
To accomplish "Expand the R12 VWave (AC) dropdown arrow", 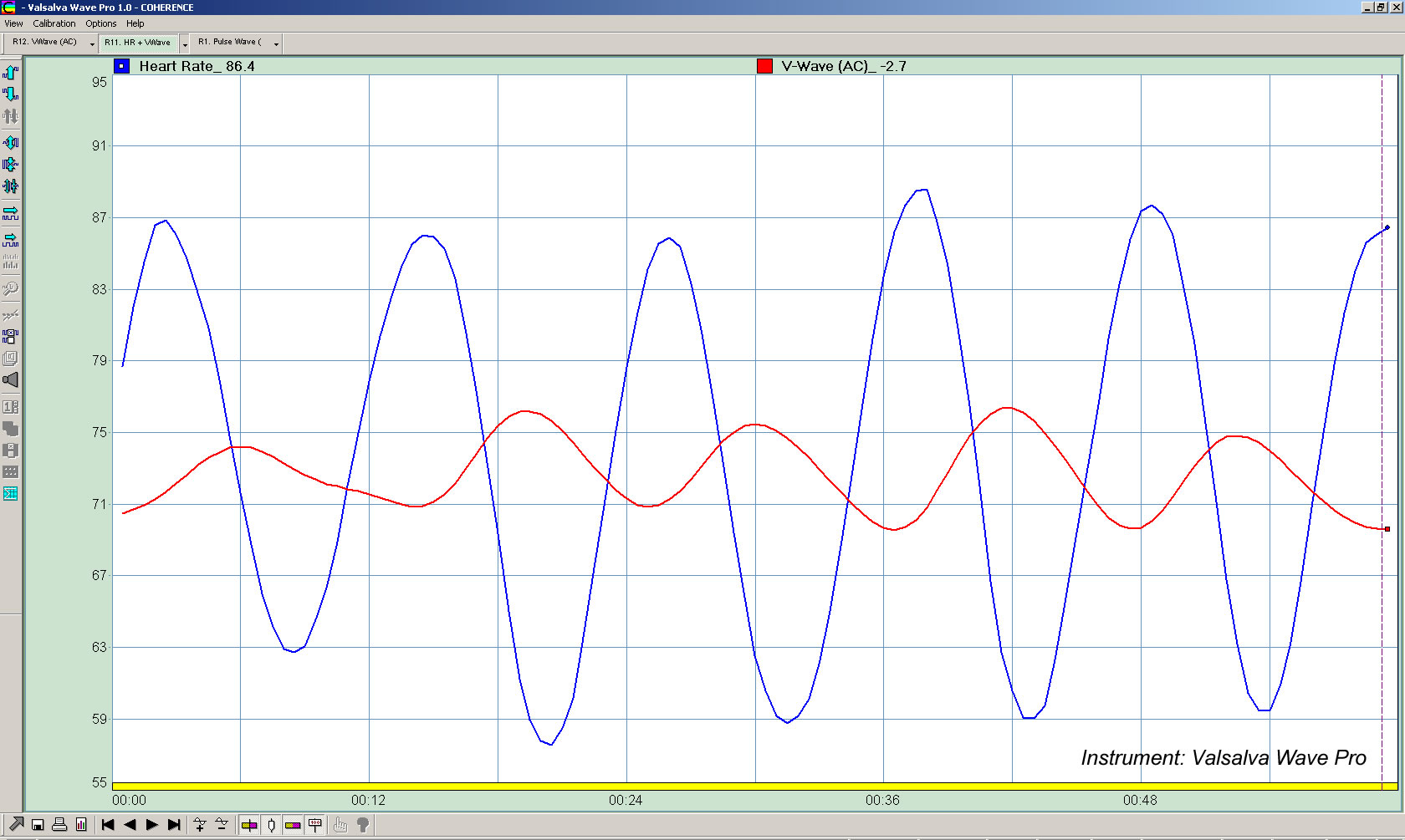I will coord(92,43).
